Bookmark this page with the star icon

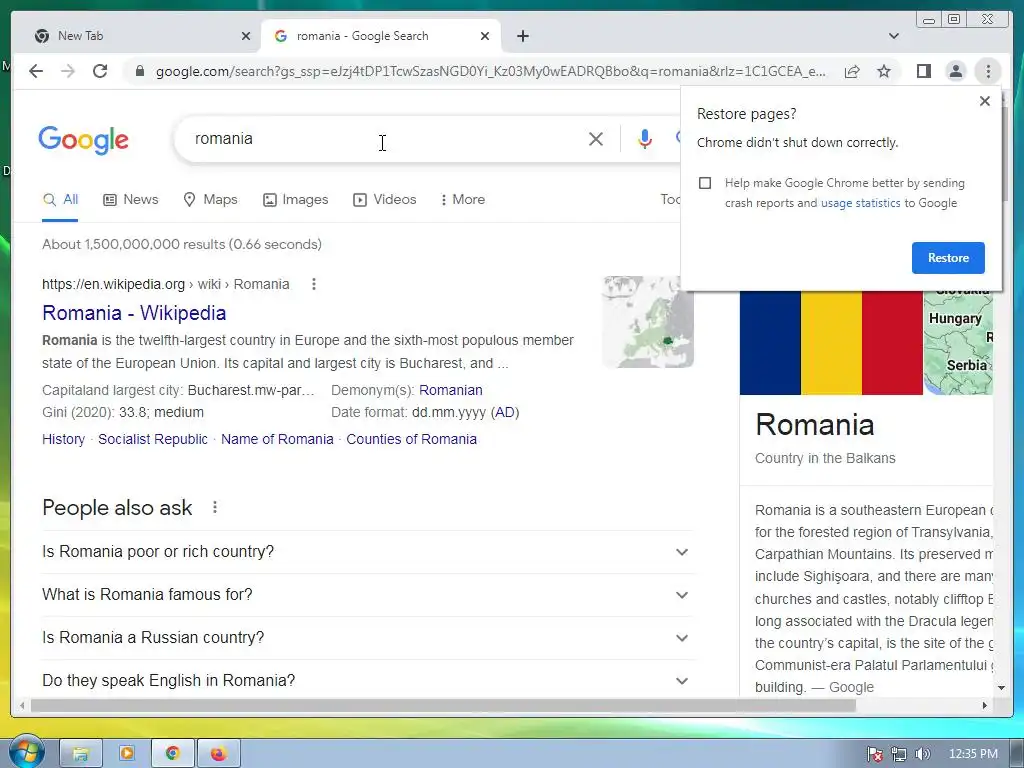tap(884, 71)
